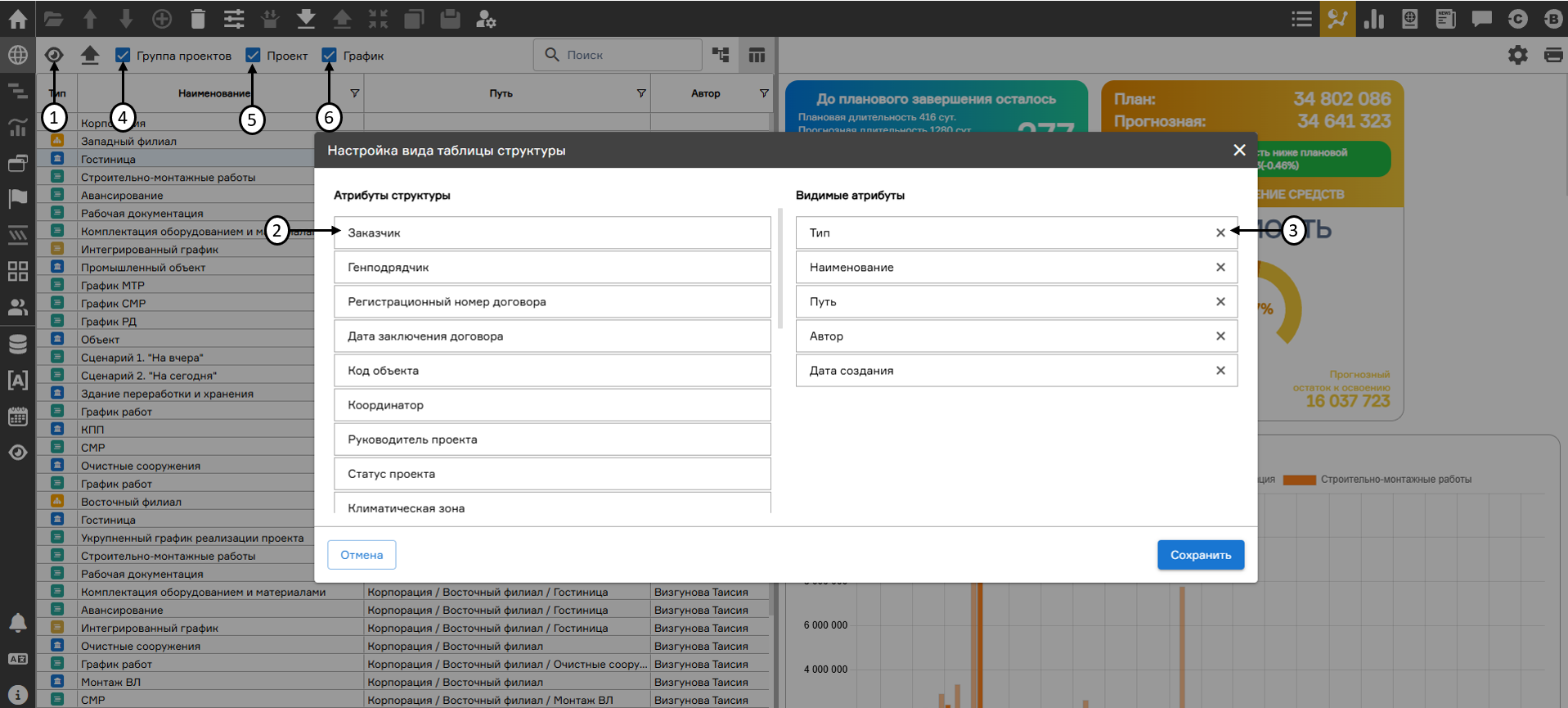Click the add circle plus toolbar icon
Image resolution: width=1568 pixels, height=708 pixels.
click(162, 18)
